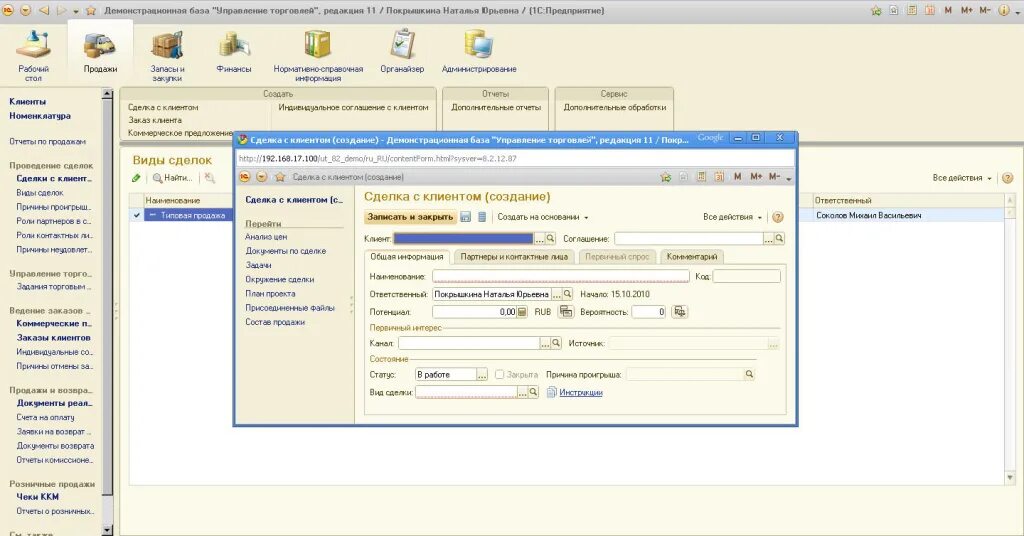1024x536 pixels.
Task: Click the Найти button in Виды сделок
Action: tap(173, 178)
